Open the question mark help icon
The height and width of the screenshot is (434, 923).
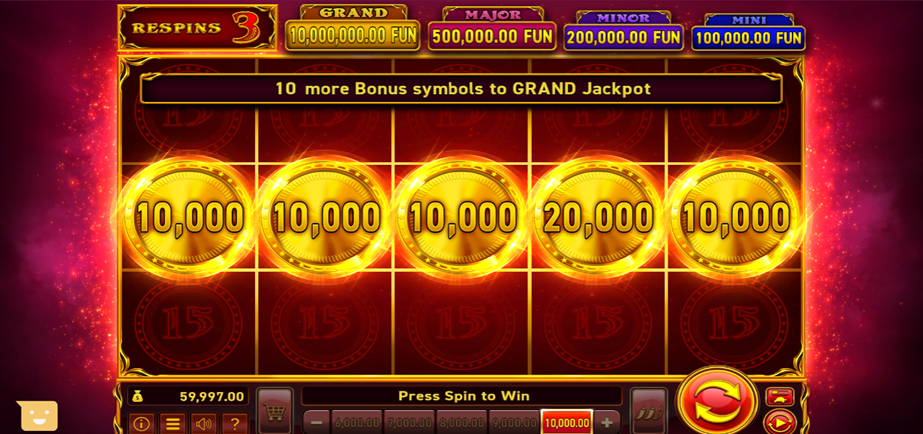coord(235,423)
